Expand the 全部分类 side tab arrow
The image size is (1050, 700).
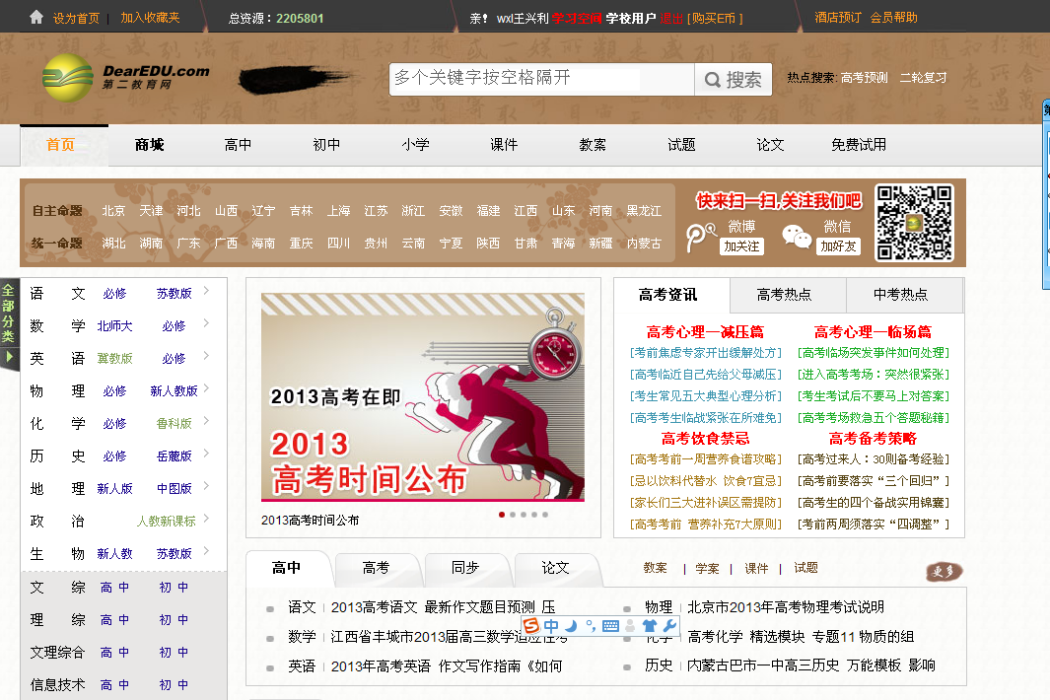point(9,358)
